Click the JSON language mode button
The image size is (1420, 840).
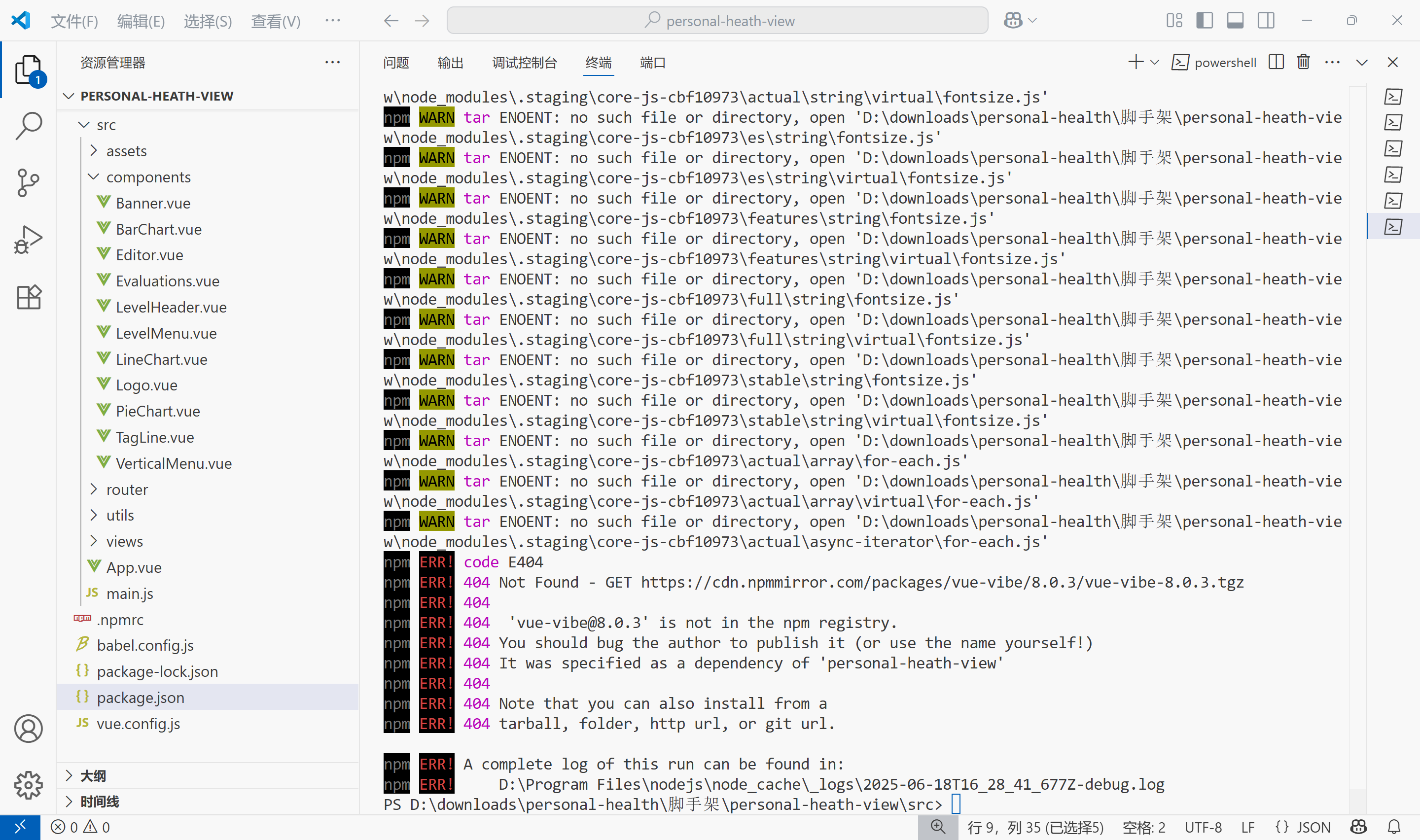pos(1304,827)
